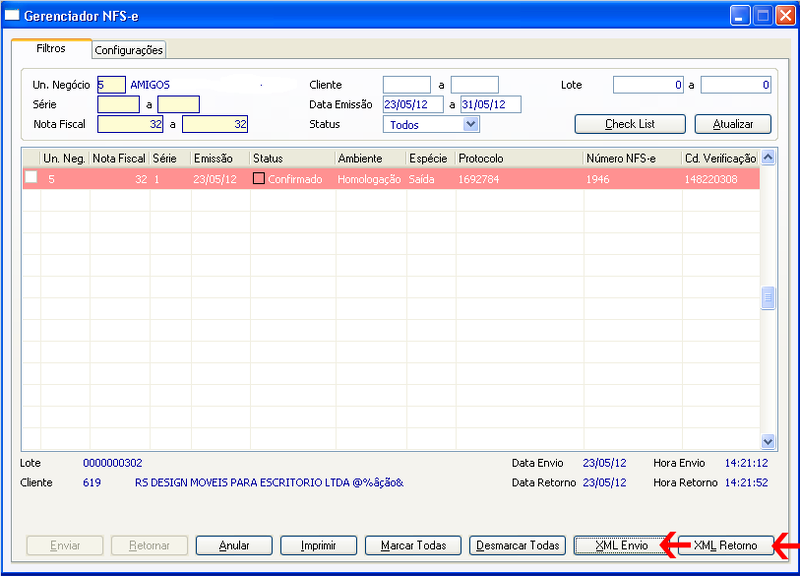The width and height of the screenshot is (800, 576).
Task: Click the red Confirmado status square
Action: click(259, 178)
